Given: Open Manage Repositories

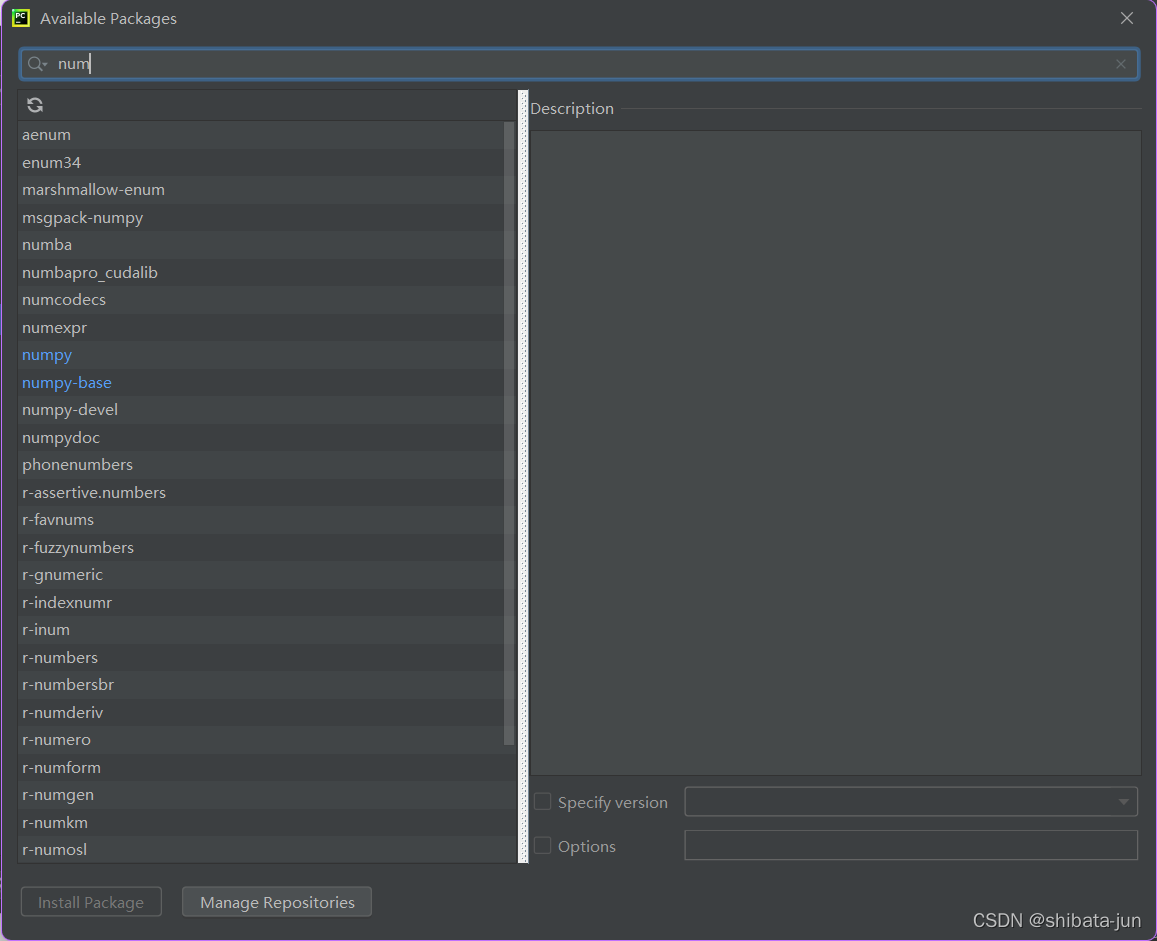Looking at the screenshot, I should (x=276, y=901).
